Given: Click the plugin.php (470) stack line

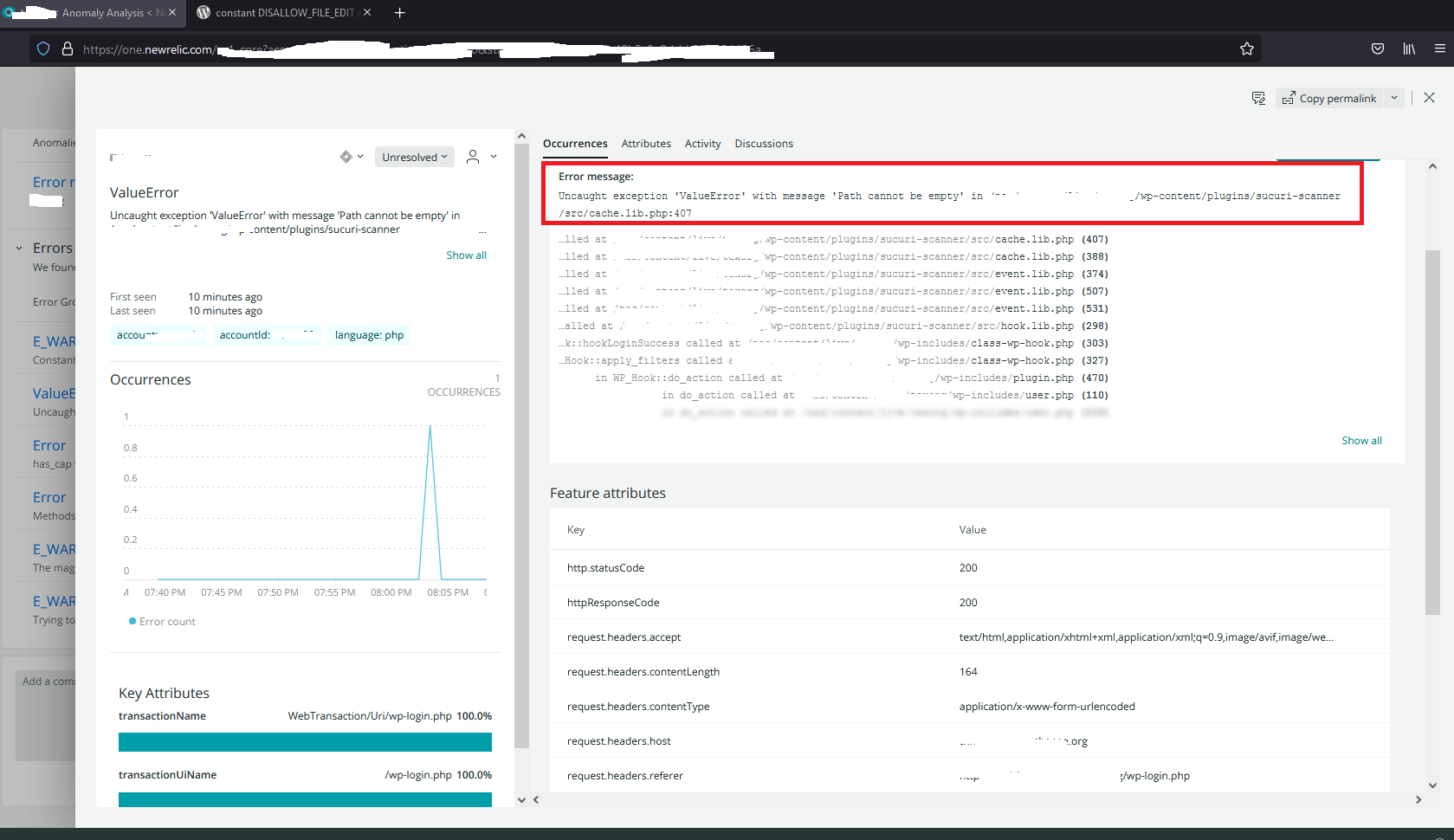Looking at the screenshot, I should 851,378.
